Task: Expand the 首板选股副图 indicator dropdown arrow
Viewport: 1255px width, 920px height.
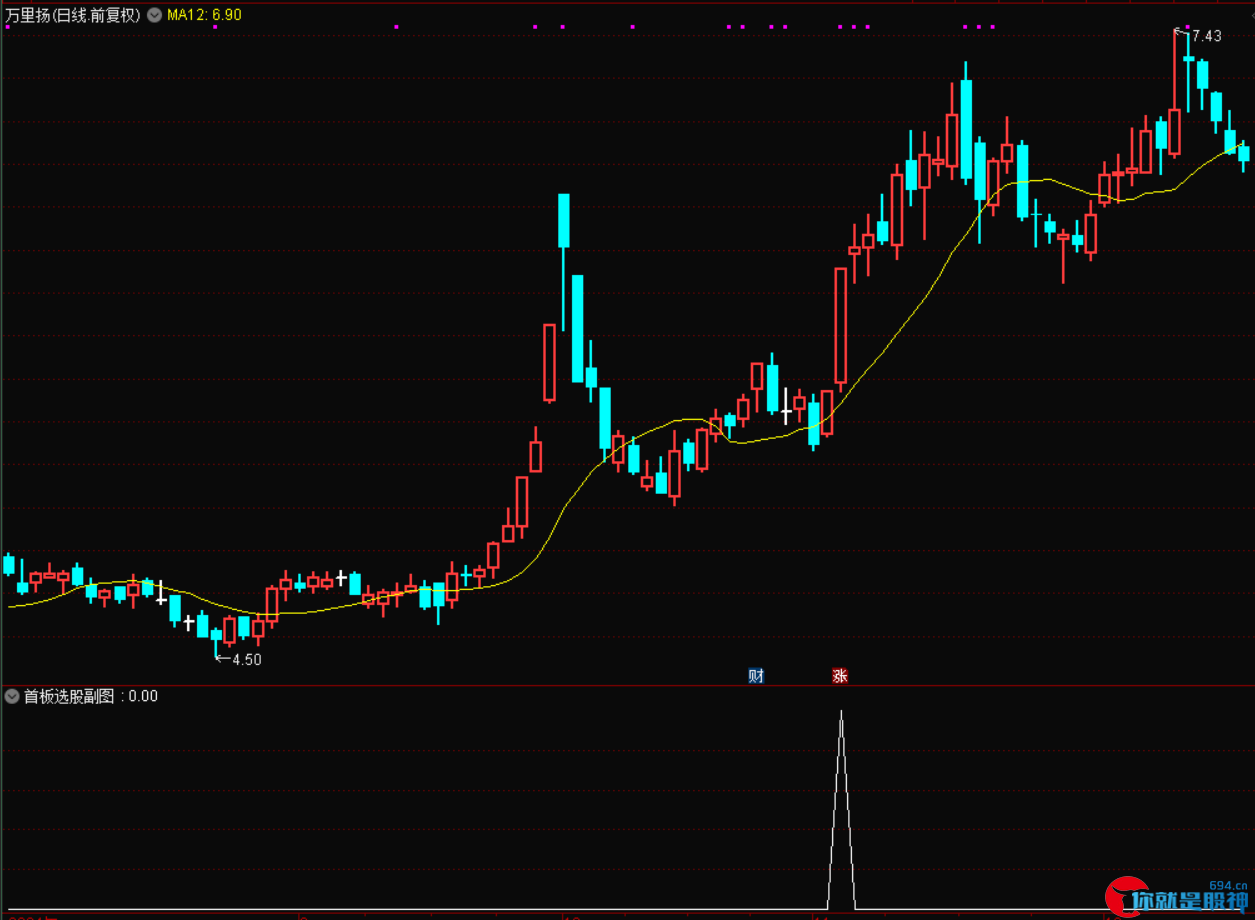Action: click(12, 696)
